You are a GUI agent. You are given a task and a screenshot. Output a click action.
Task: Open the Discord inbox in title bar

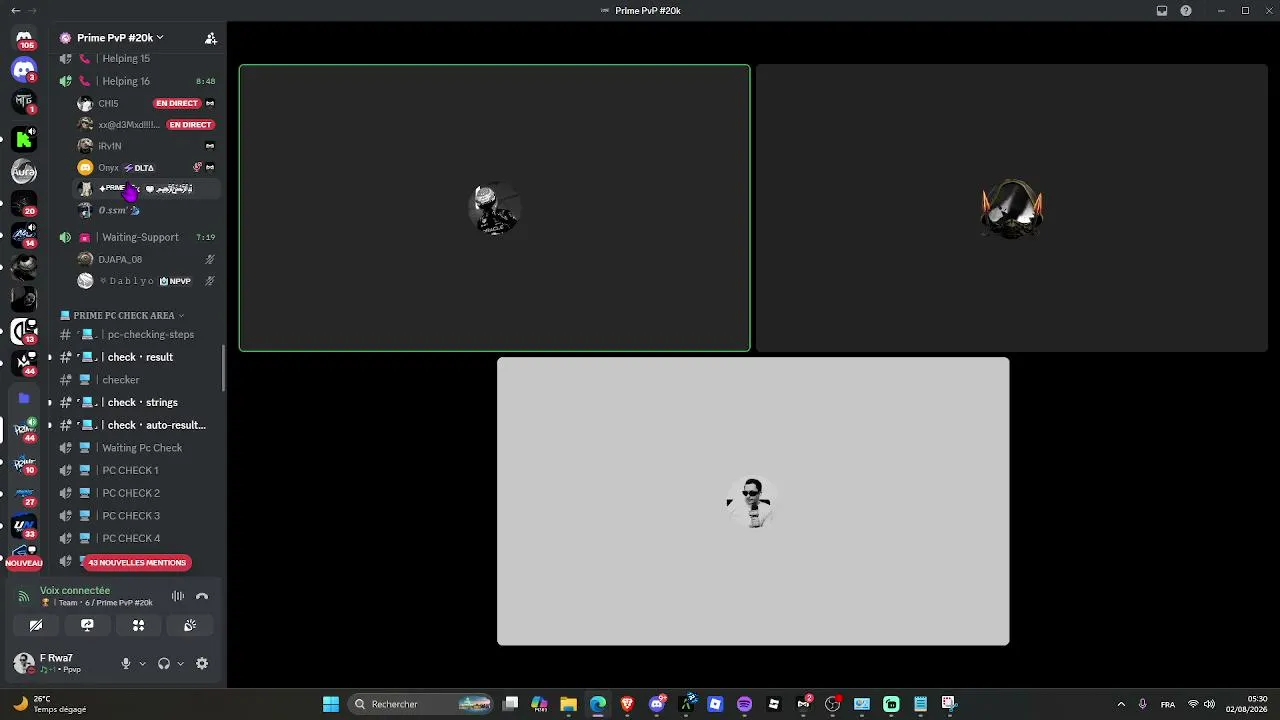click(1162, 11)
